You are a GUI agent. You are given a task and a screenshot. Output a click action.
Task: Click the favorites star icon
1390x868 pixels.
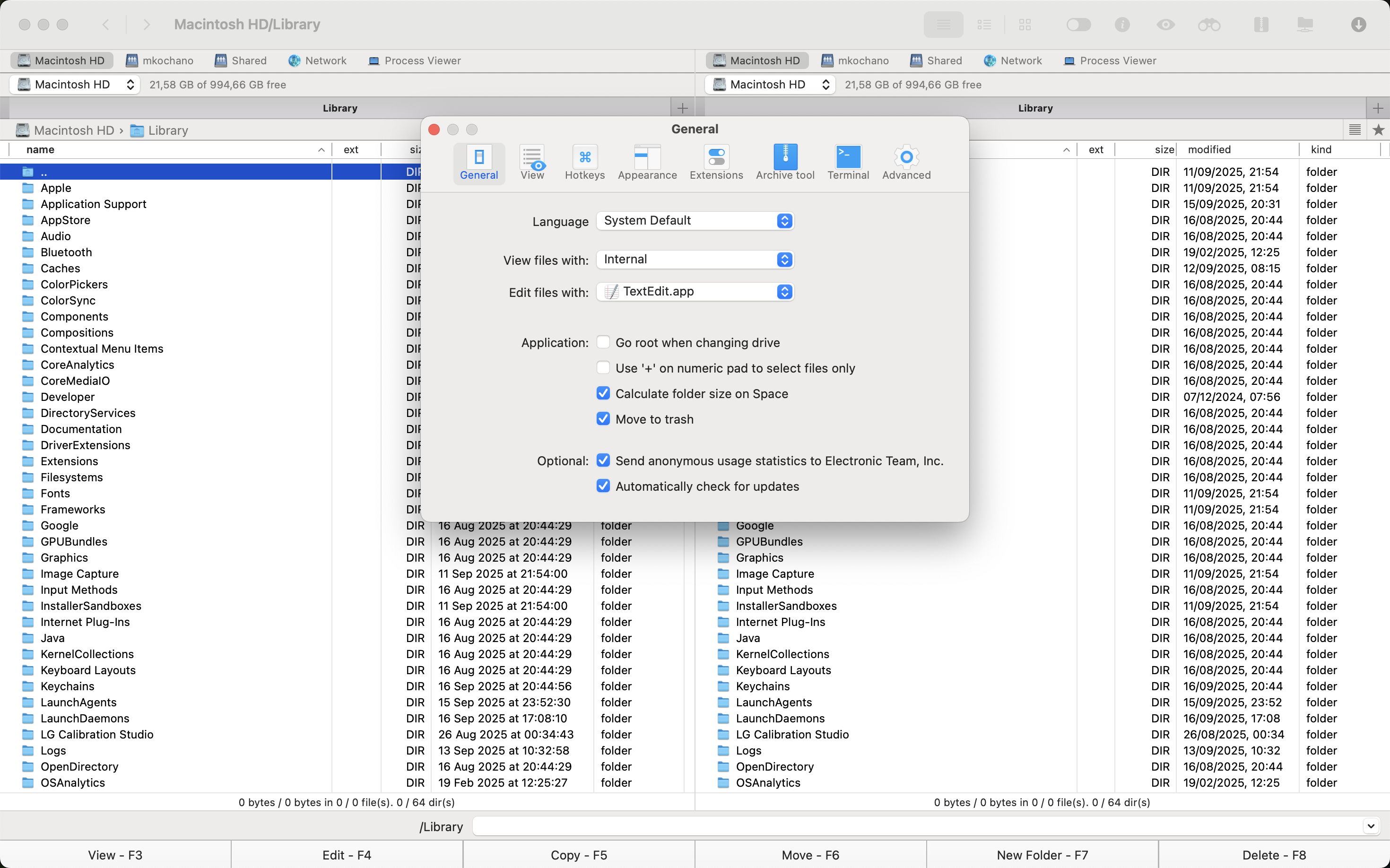[1378, 130]
